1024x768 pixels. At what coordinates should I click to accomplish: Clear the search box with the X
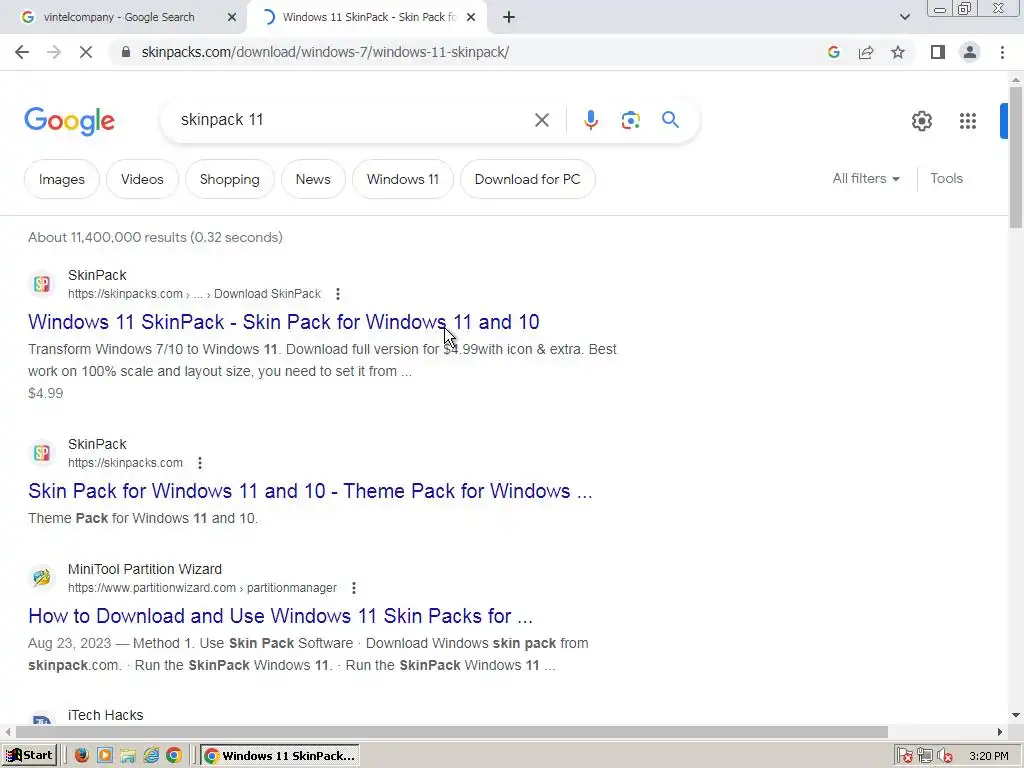point(541,120)
